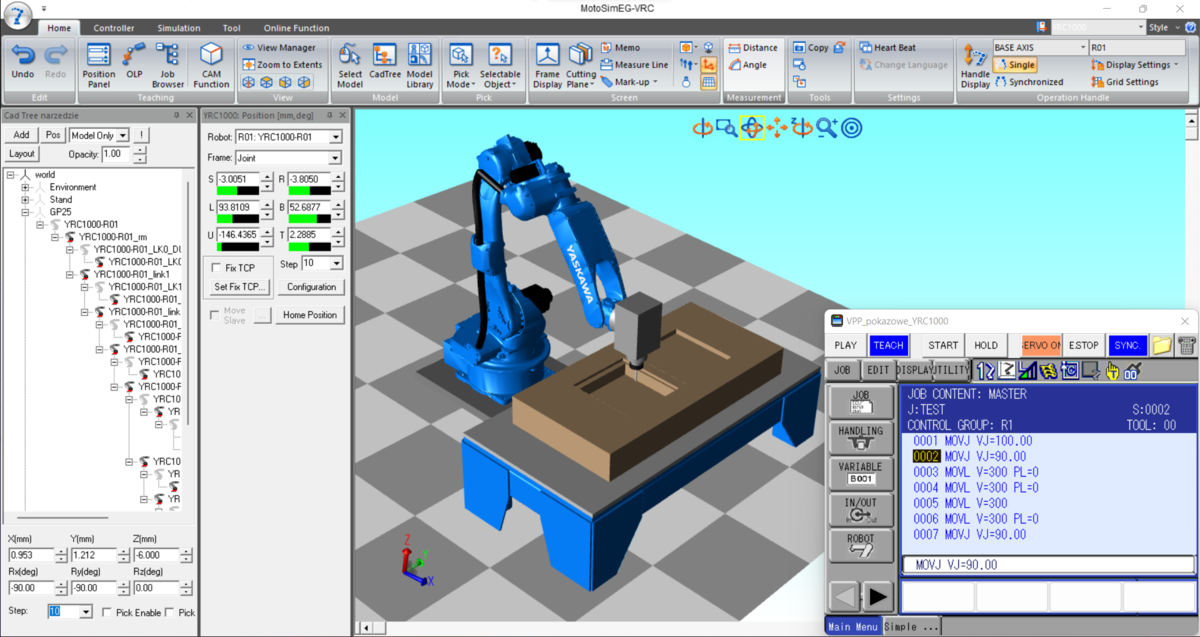Open the CAM Function tool
1200x637 pixels.
(211, 65)
